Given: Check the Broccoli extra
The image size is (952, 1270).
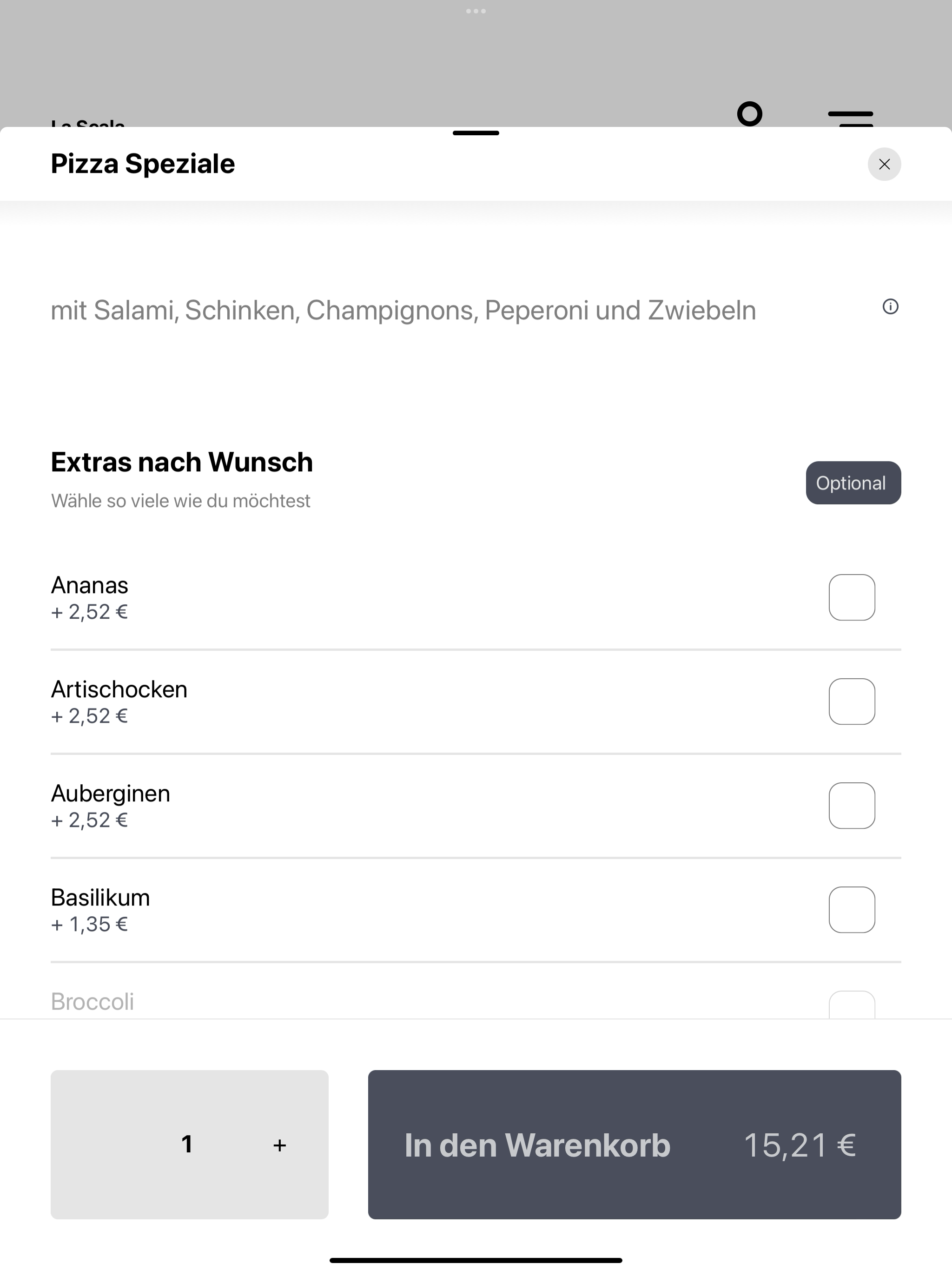Looking at the screenshot, I should tap(852, 1005).
